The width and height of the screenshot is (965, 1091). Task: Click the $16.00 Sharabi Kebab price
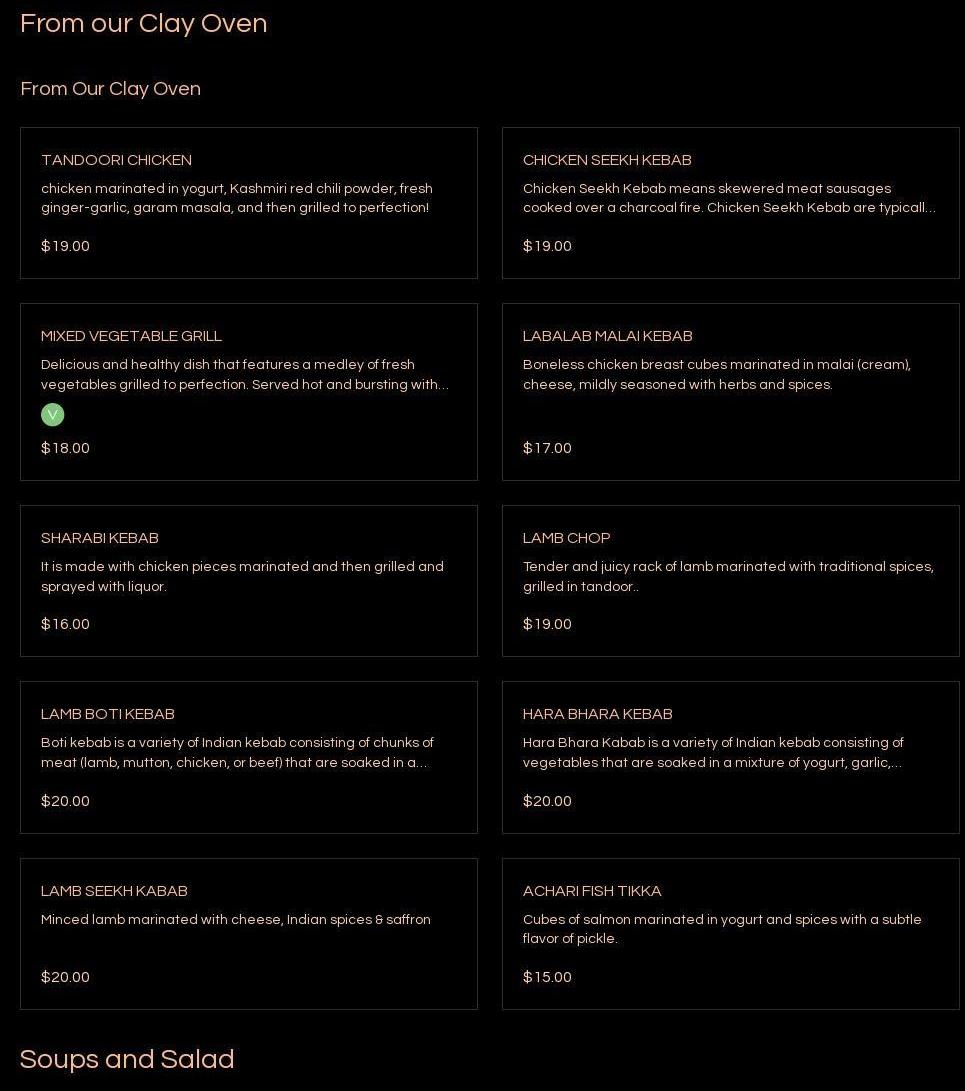(x=65, y=624)
